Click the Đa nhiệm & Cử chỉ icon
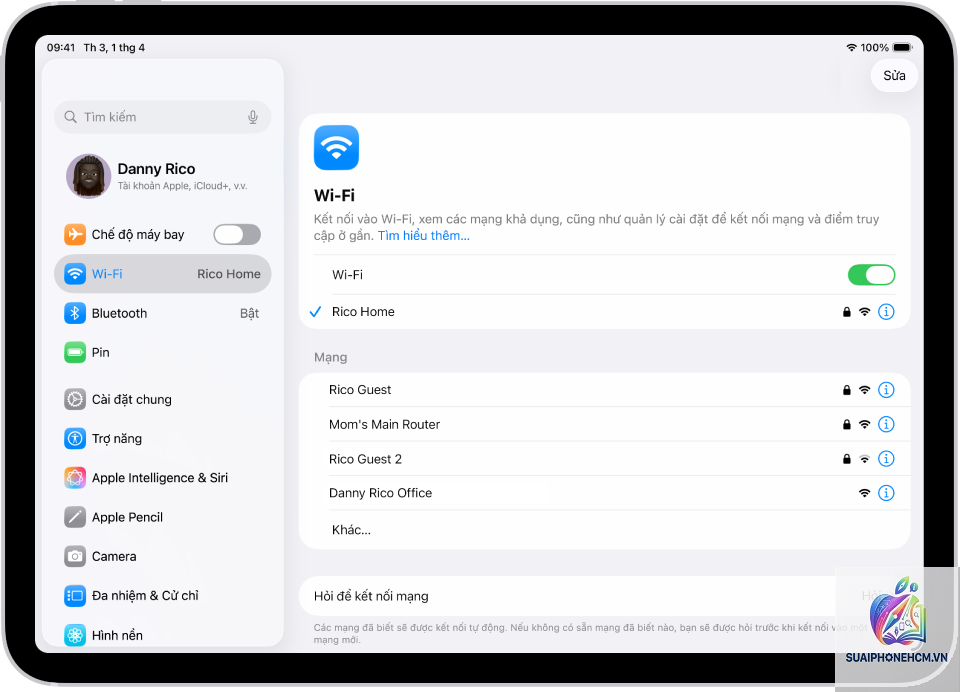960x692 pixels. tap(75, 595)
